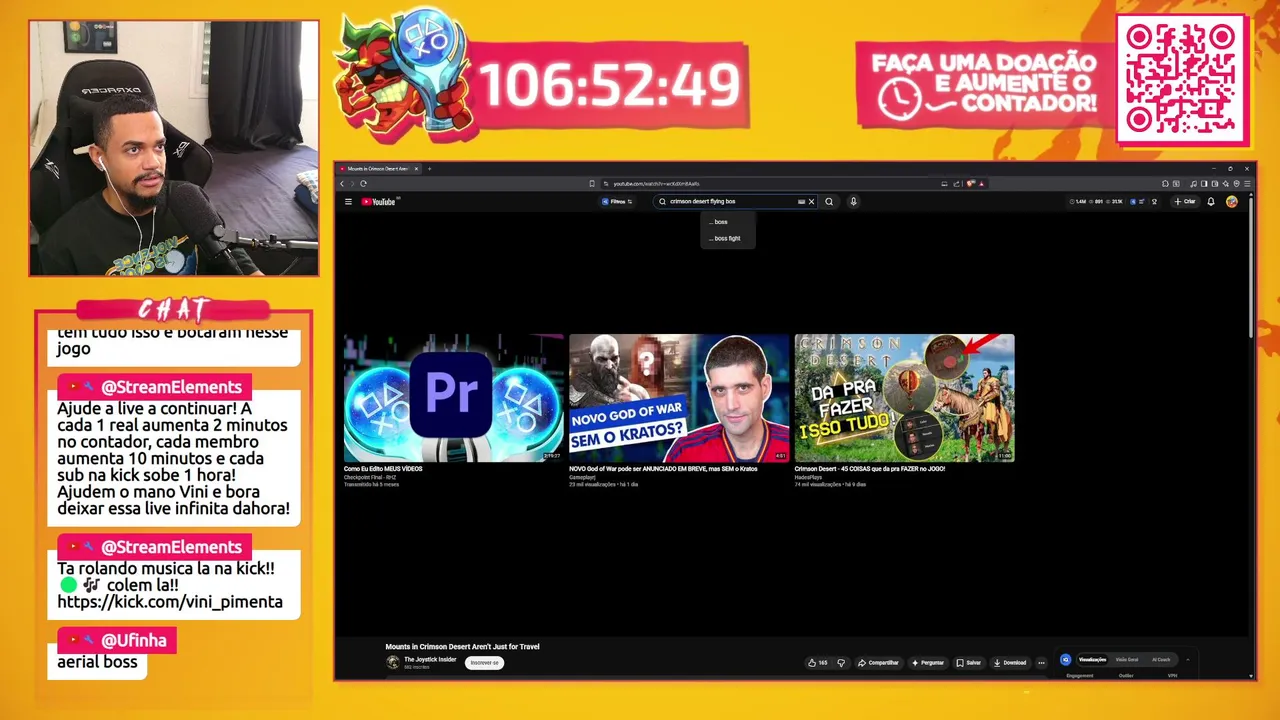This screenshot has width=1280, height=720.
Task: Click the blue extension logo icon
Action: (x=1066, y=660)
